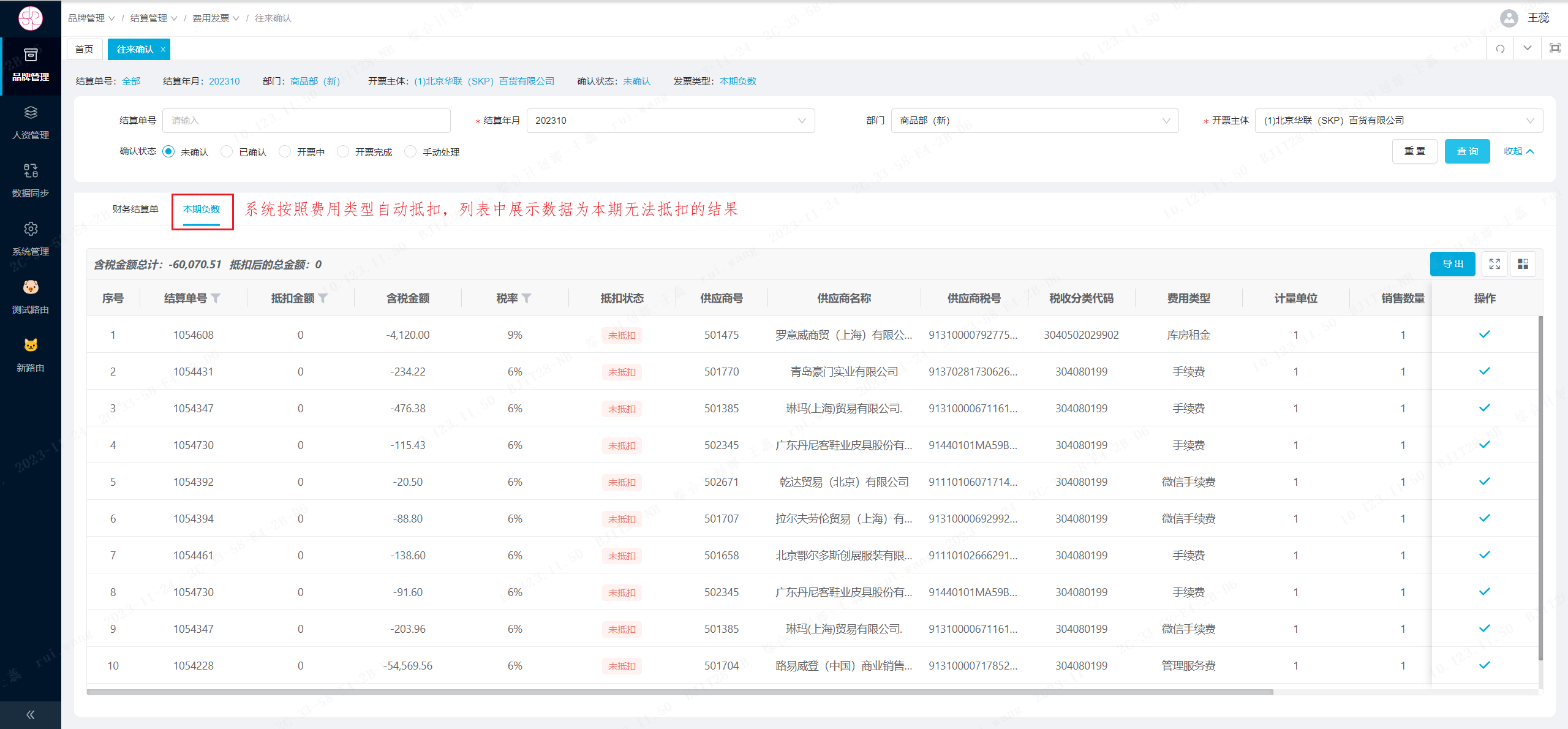This screenshot has width=1568, height=729.
Task: Open the 人资管理 sidebar icon
Action: point(31,113)
